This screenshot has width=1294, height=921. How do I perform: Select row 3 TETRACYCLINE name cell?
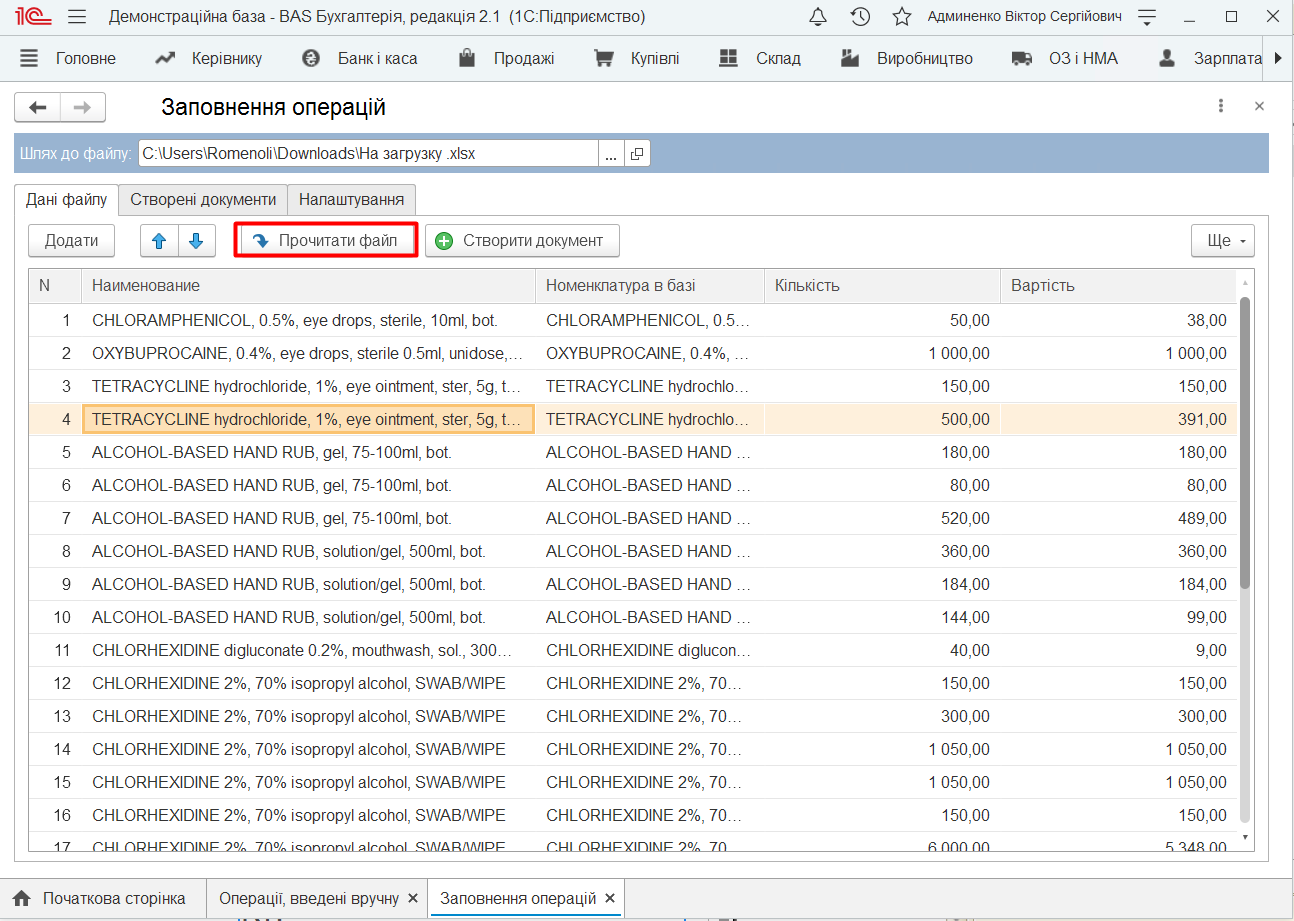[308, 386]
